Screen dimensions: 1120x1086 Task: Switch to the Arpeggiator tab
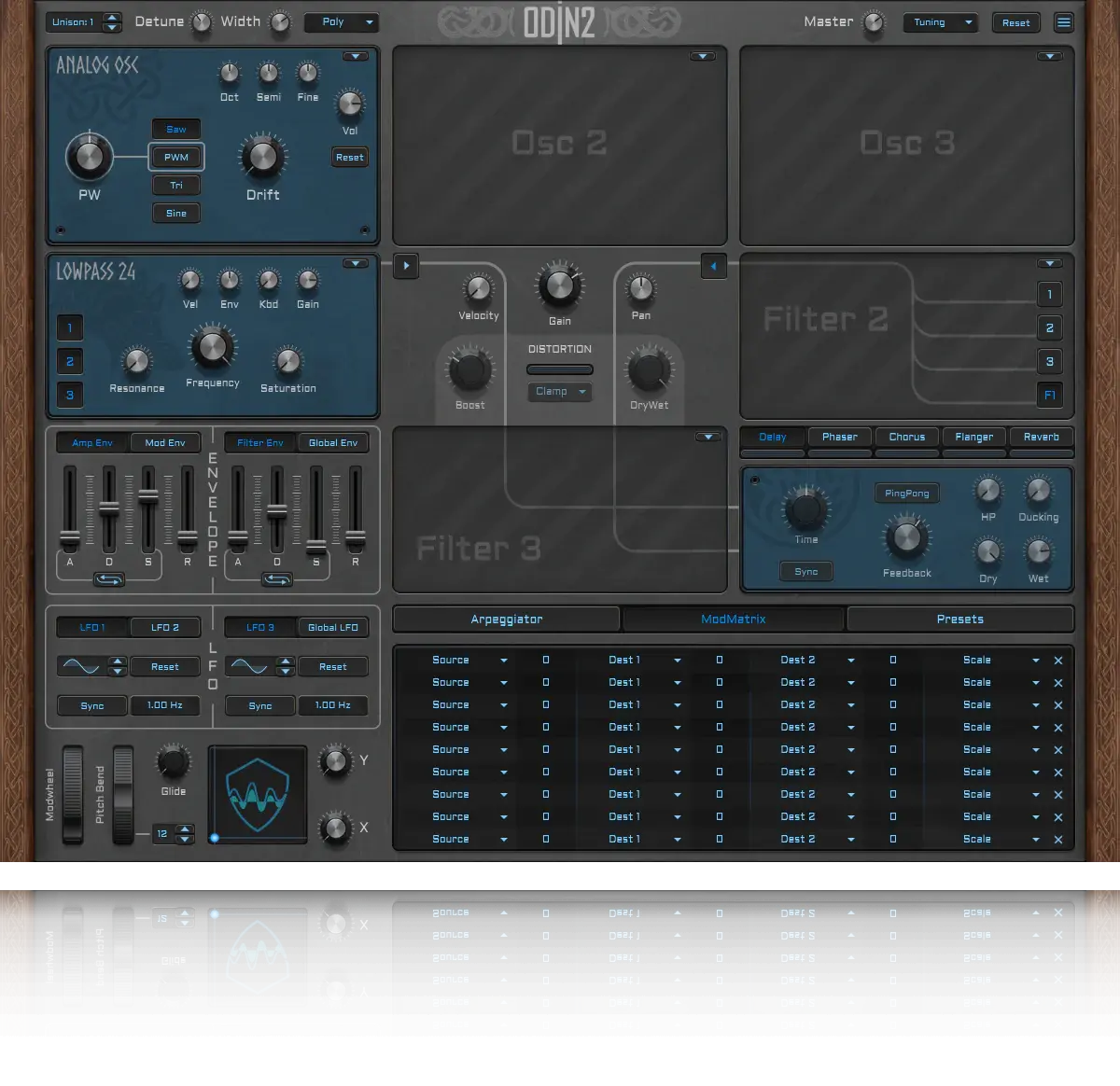tap(507, 620)
